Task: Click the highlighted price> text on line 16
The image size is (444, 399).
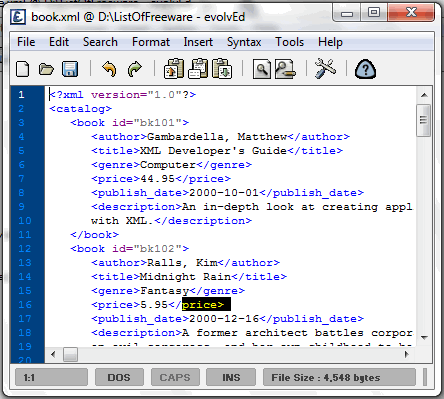Action: tap(206, 304)
